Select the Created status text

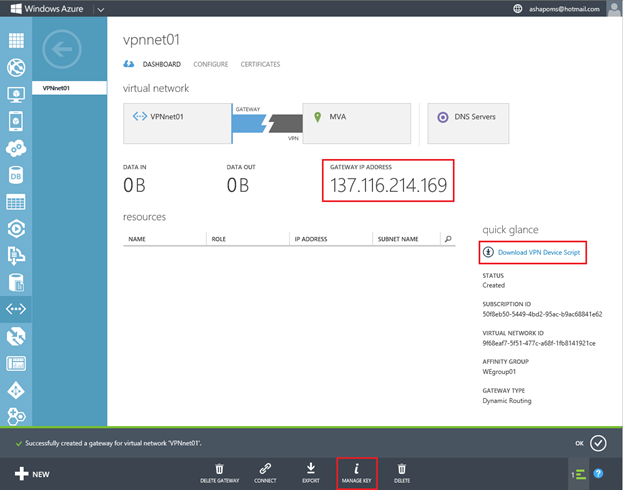[x=493, y=285]
